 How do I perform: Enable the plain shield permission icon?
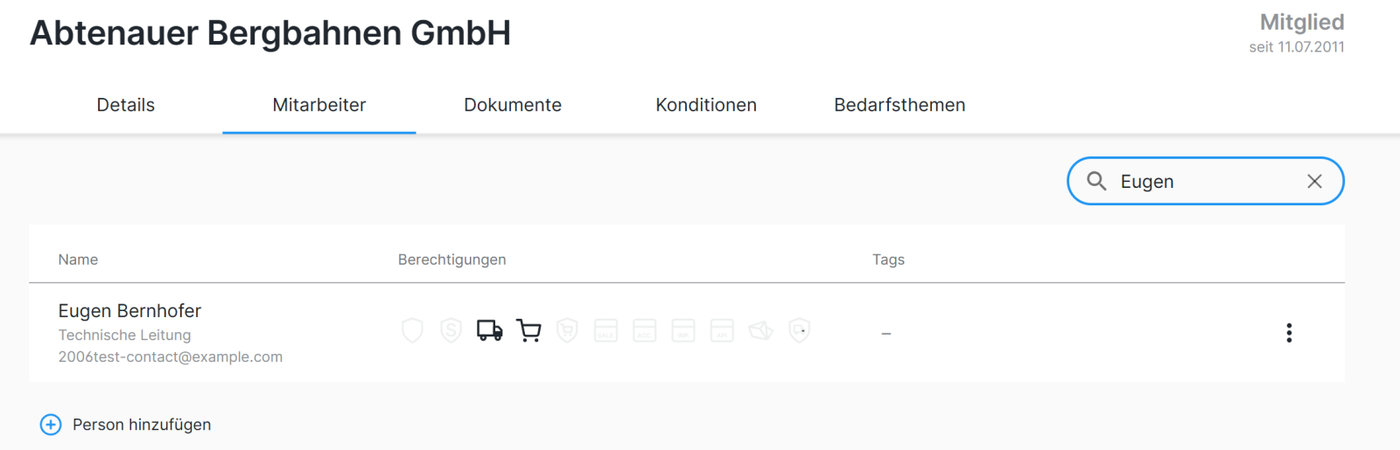pyautogui.click(x=412, y=330)
